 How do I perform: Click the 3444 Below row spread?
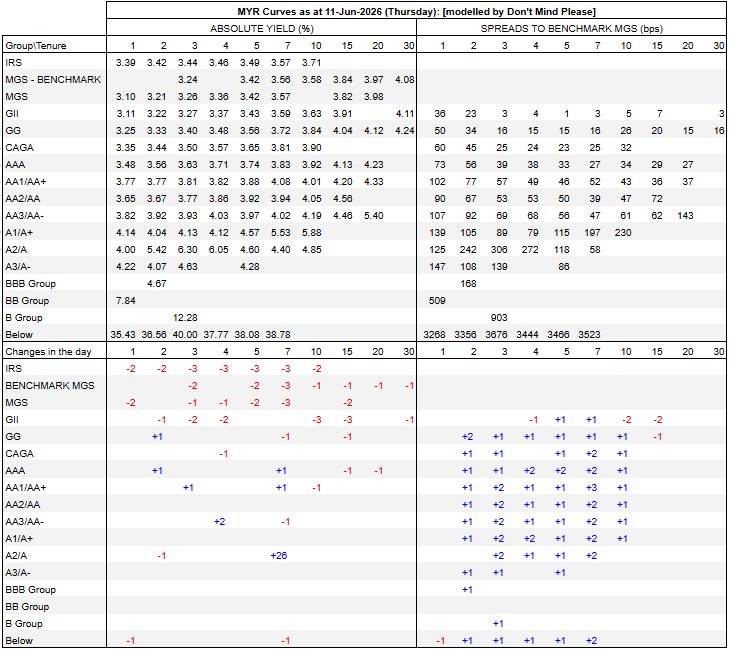pos(527,335)
